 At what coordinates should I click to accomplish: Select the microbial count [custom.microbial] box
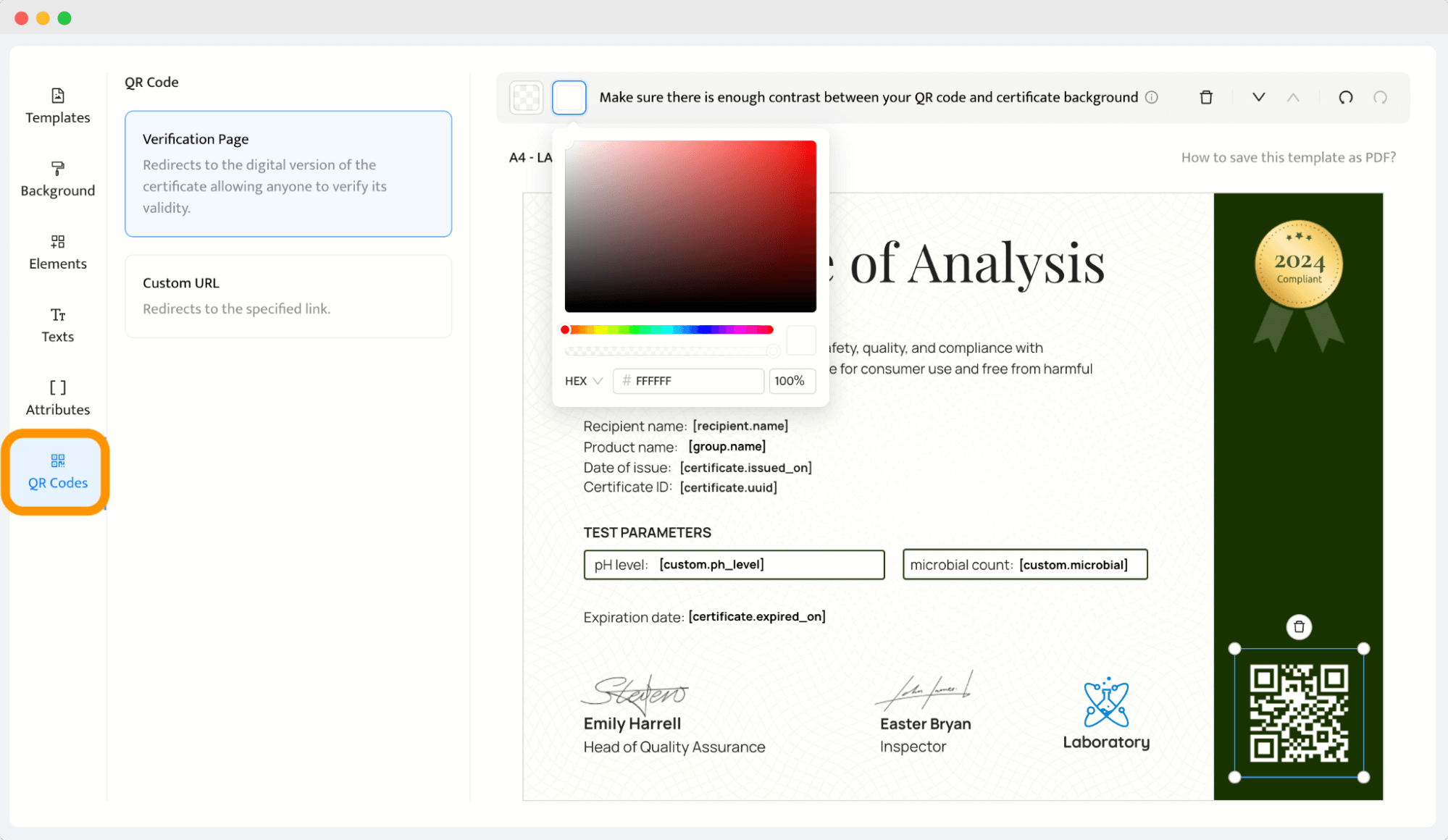1025,565
